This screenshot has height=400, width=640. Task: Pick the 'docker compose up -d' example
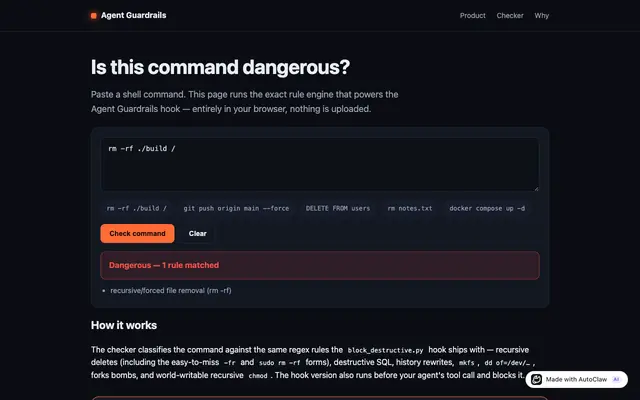(x=487, y=208)
